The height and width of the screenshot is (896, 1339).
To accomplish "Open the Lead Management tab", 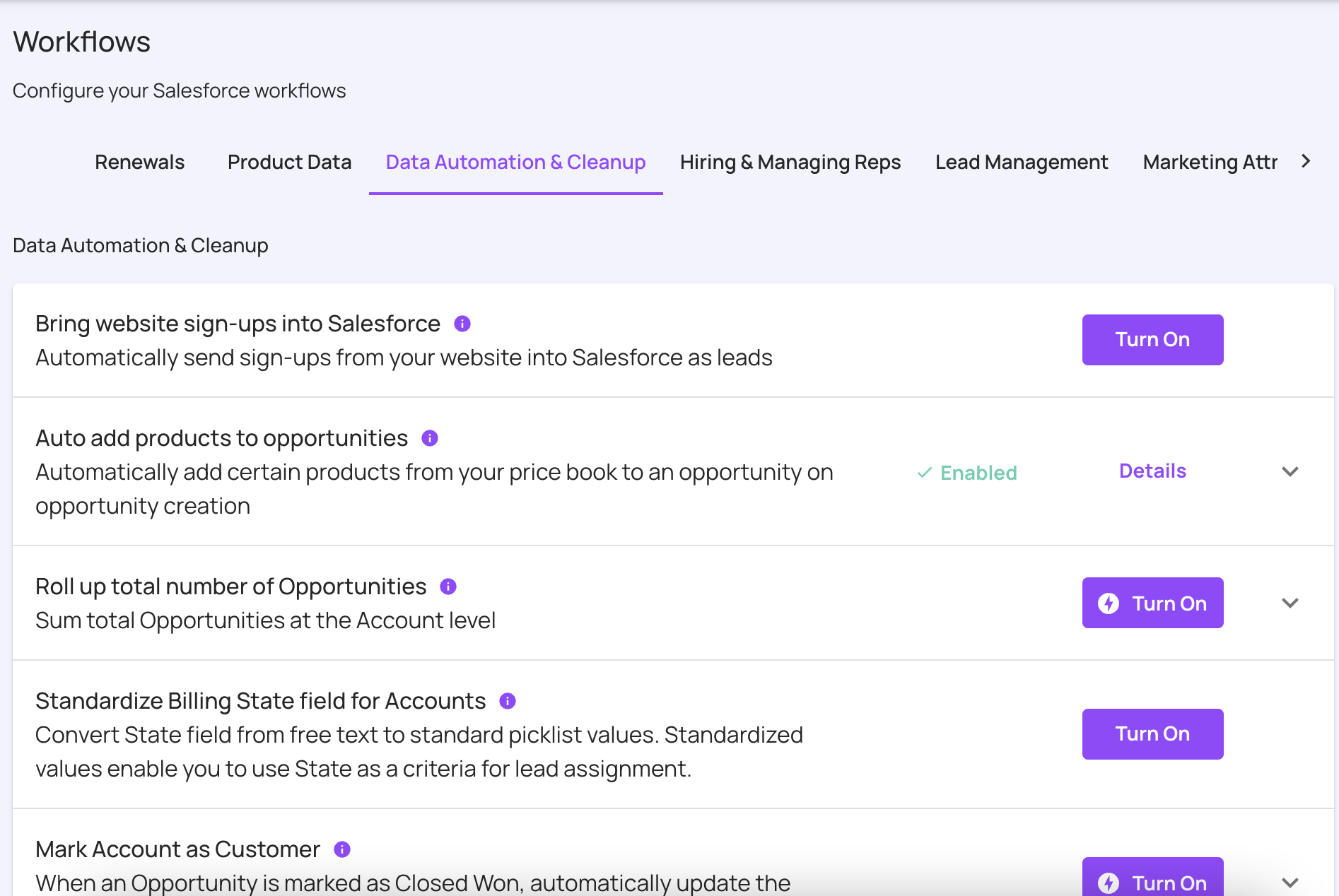I will pos(1022,162).
